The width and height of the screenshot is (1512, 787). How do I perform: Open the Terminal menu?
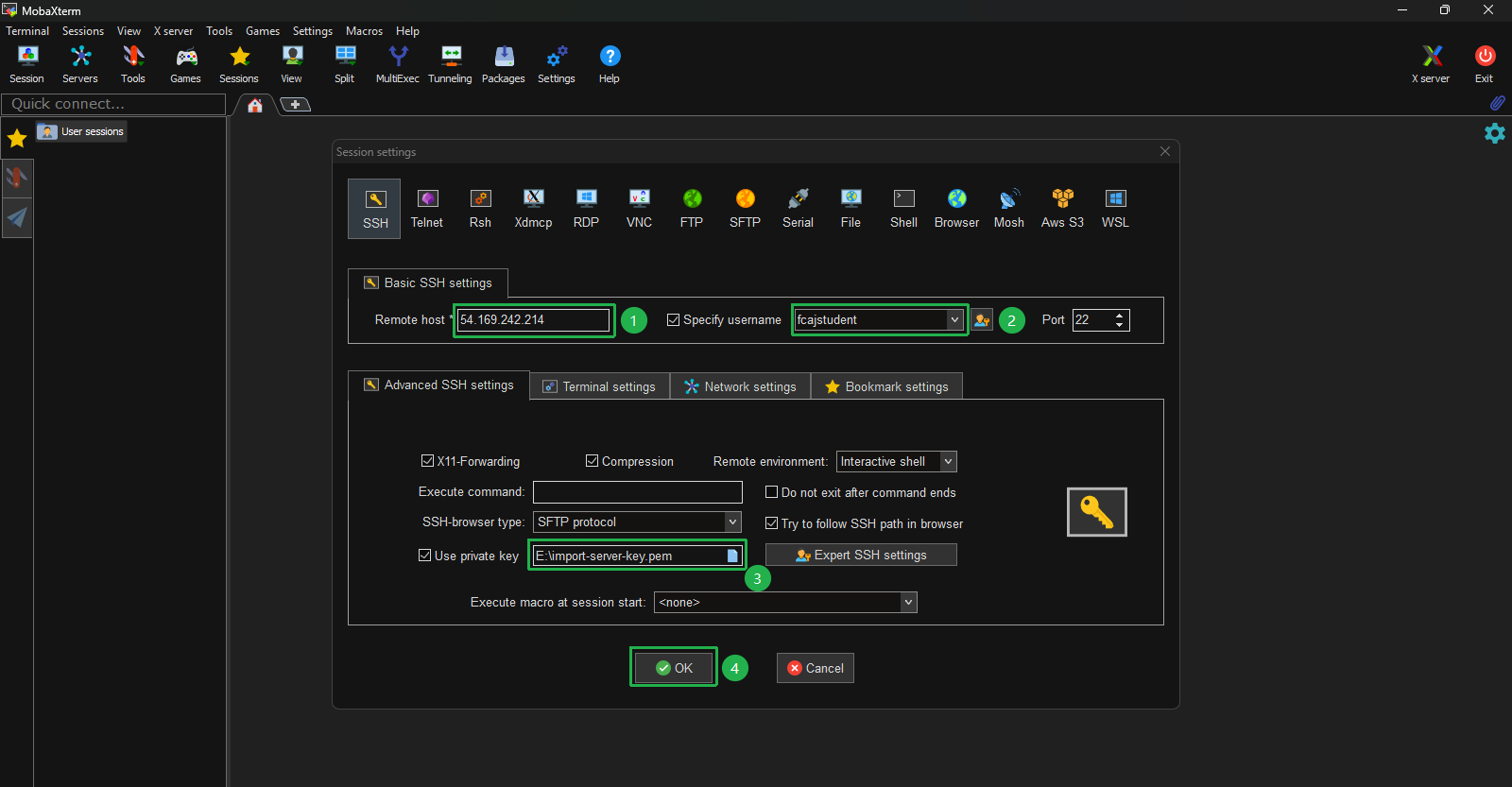(27, 31)
